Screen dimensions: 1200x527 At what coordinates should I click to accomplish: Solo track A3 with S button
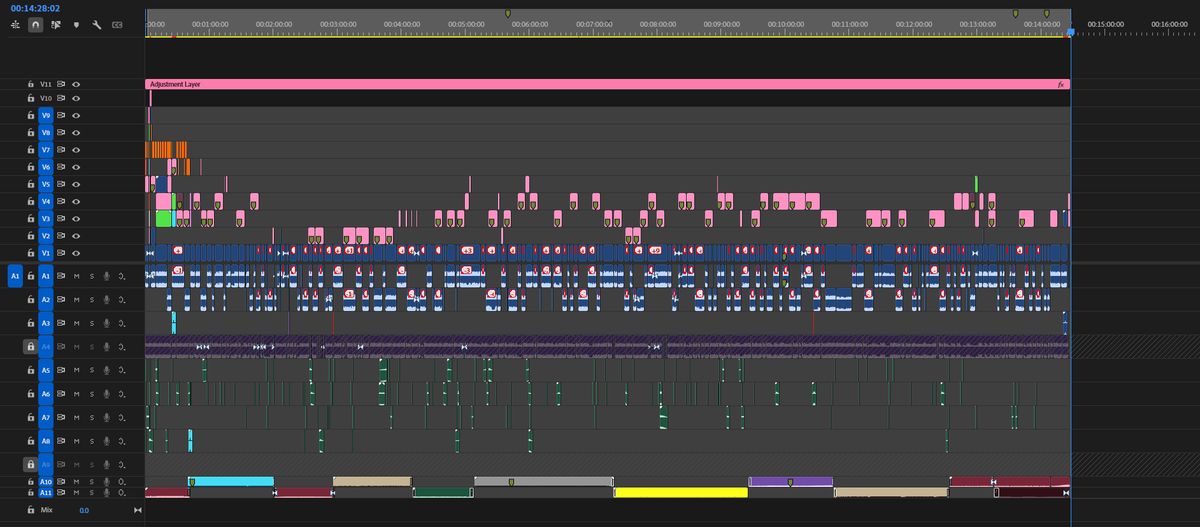pyautogui.click(x=92, y=323)
